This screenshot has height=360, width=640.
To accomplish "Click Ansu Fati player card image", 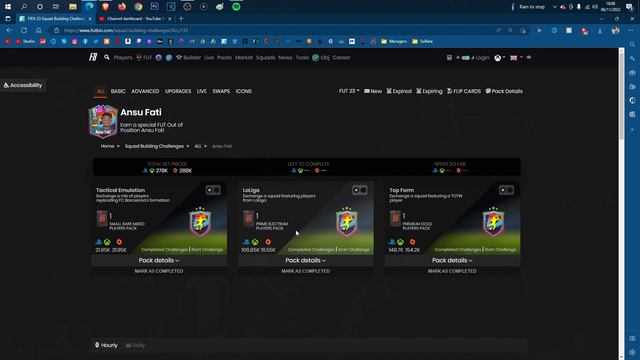I will click(103, 121).
